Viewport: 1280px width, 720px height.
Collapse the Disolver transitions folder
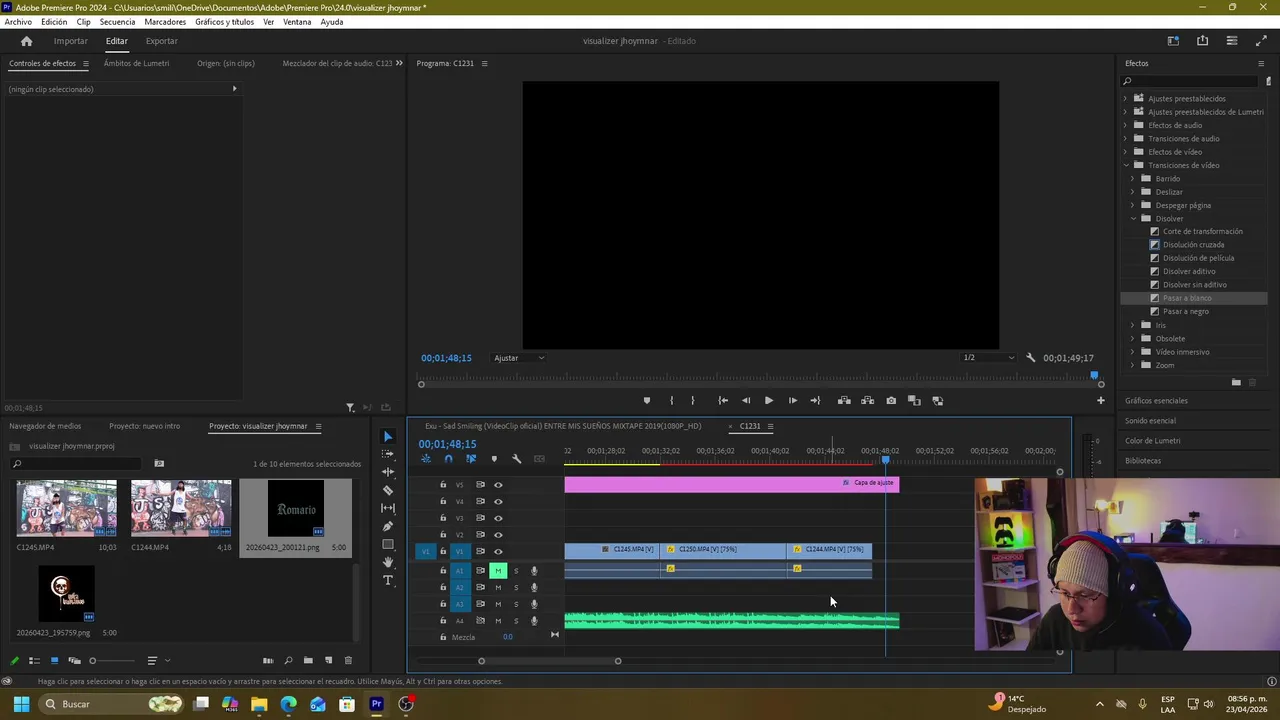[1133, 218]
